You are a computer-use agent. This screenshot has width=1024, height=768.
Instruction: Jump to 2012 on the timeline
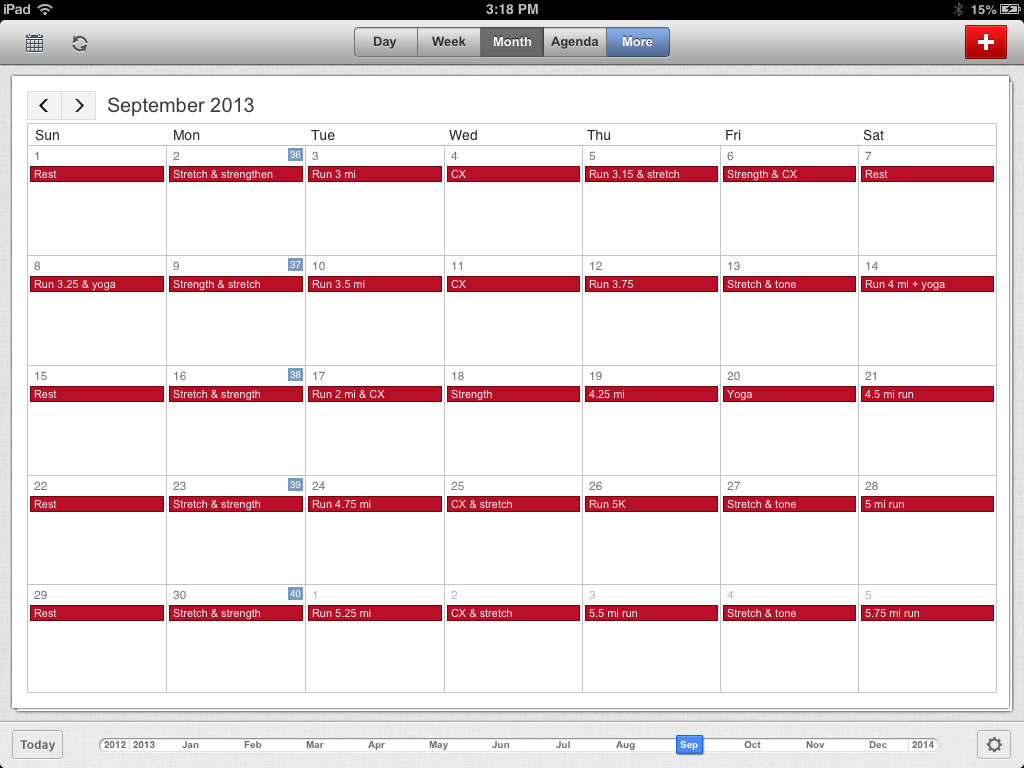(x=115, y=745)
